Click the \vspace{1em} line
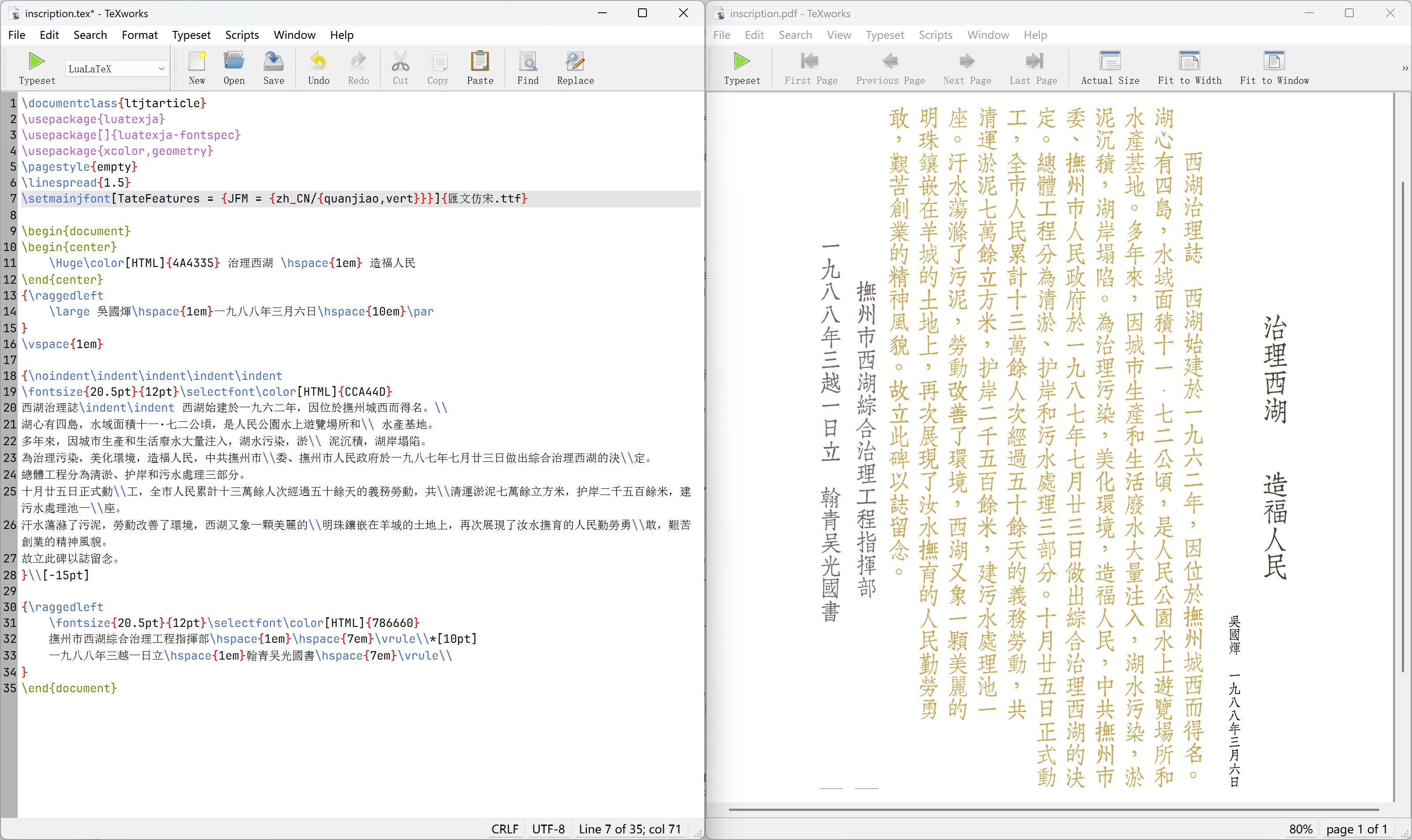1412x840 pixels. point(62,344)
